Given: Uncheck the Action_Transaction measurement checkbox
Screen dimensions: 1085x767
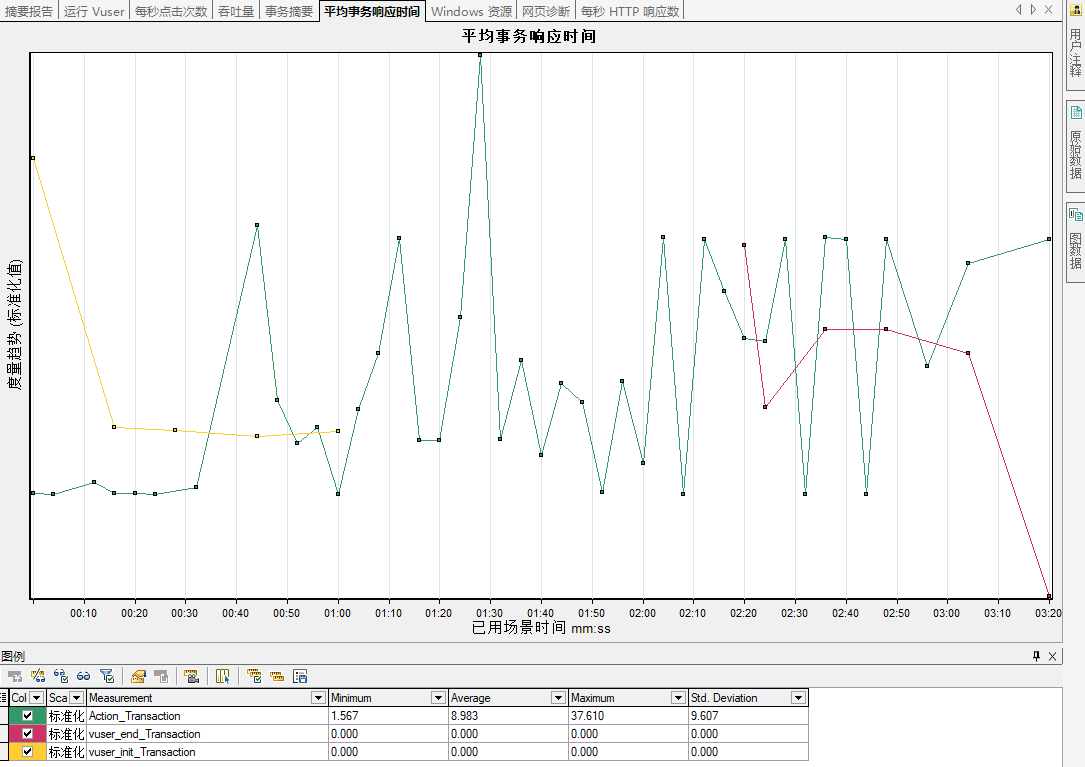Looking at the screenshot, I should pos(28,716).
